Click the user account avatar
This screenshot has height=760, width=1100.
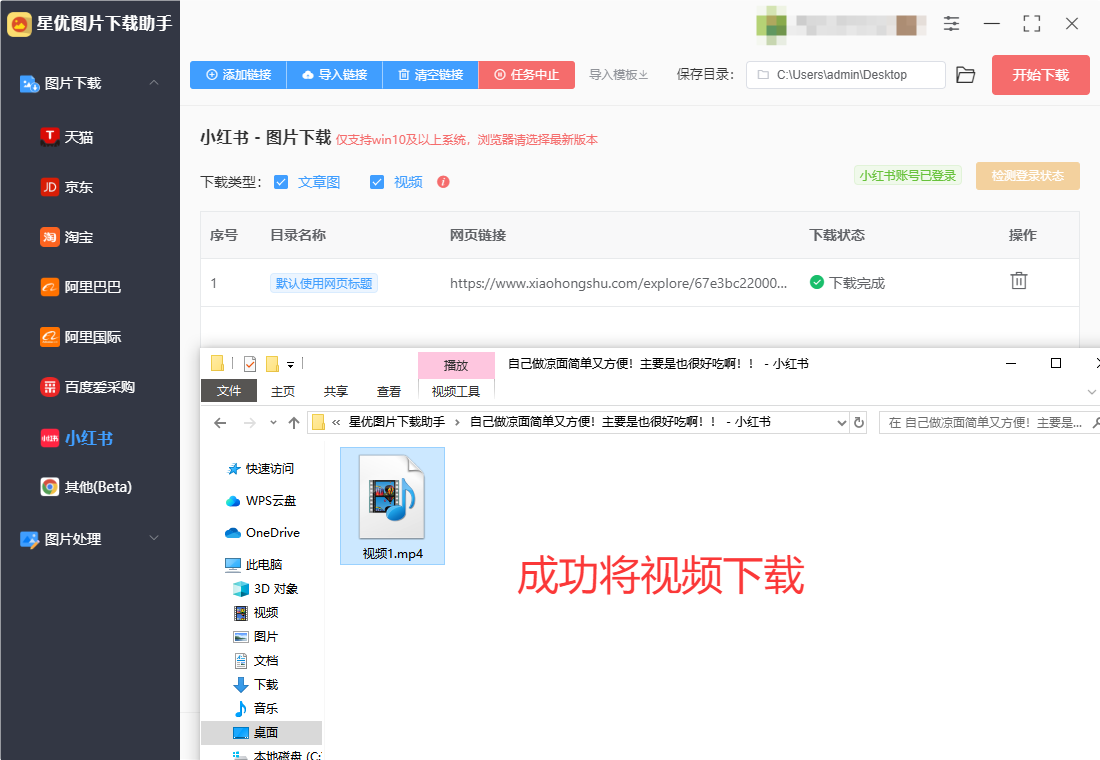pos(770,24)
